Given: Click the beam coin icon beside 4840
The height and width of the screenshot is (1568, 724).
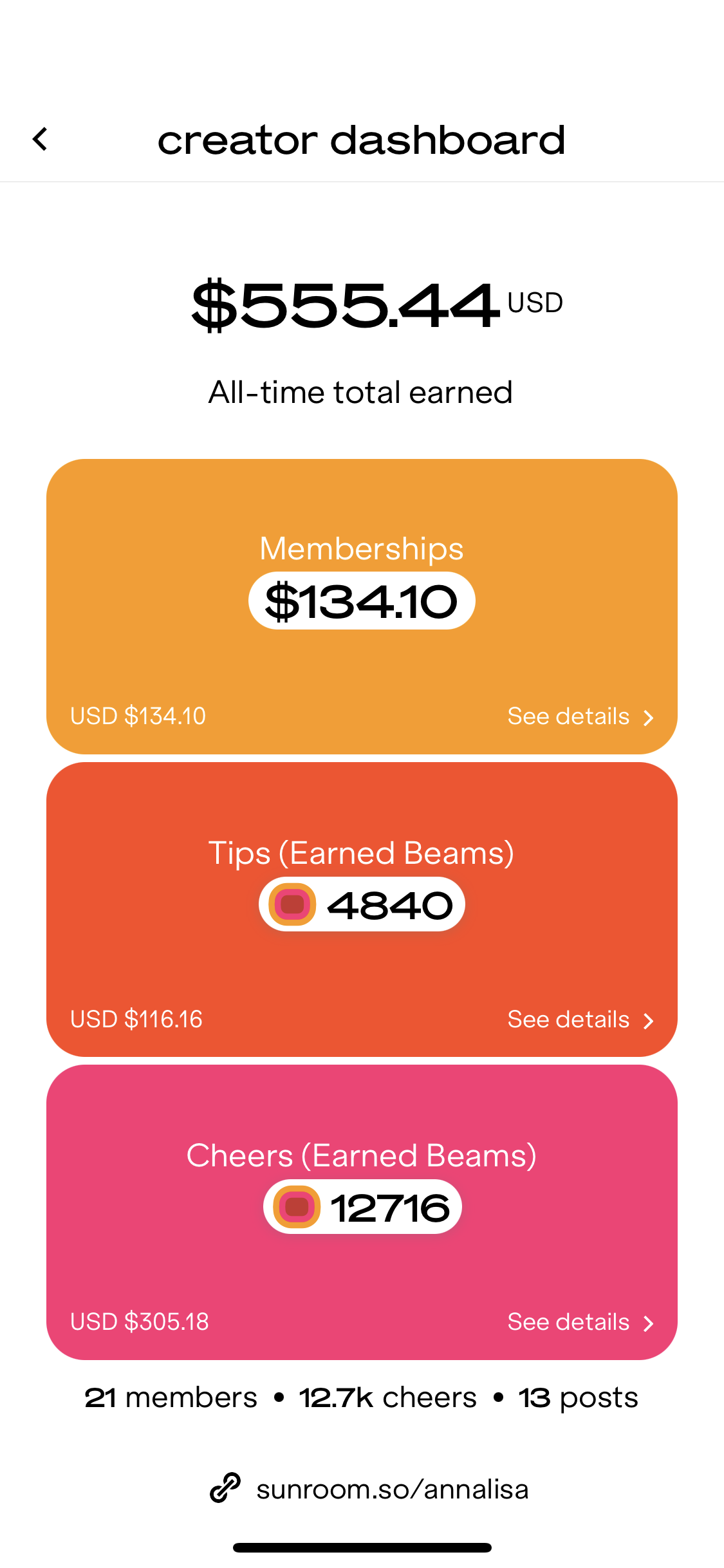Looking at the screenshot, I should coord(292,904).
